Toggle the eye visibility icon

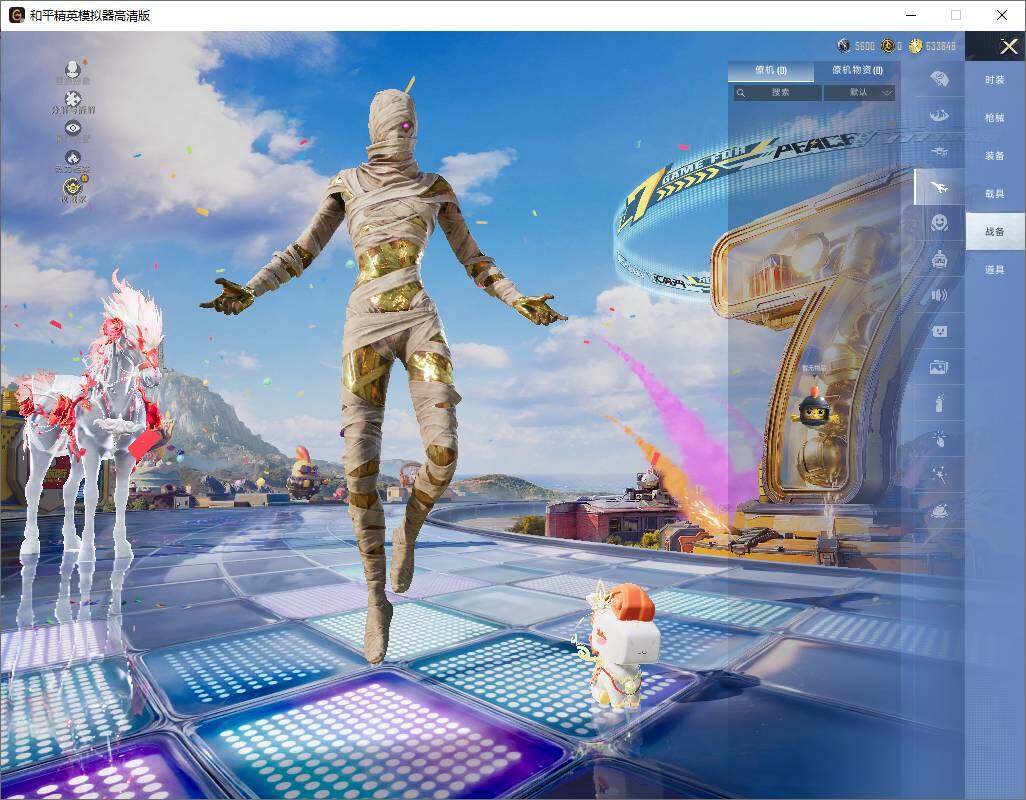73,128
